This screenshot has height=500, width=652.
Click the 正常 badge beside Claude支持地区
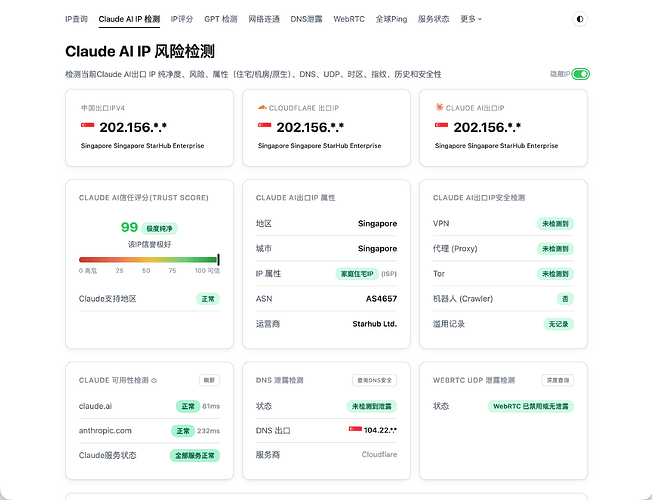pyautogui.click(x=208, y=299)
